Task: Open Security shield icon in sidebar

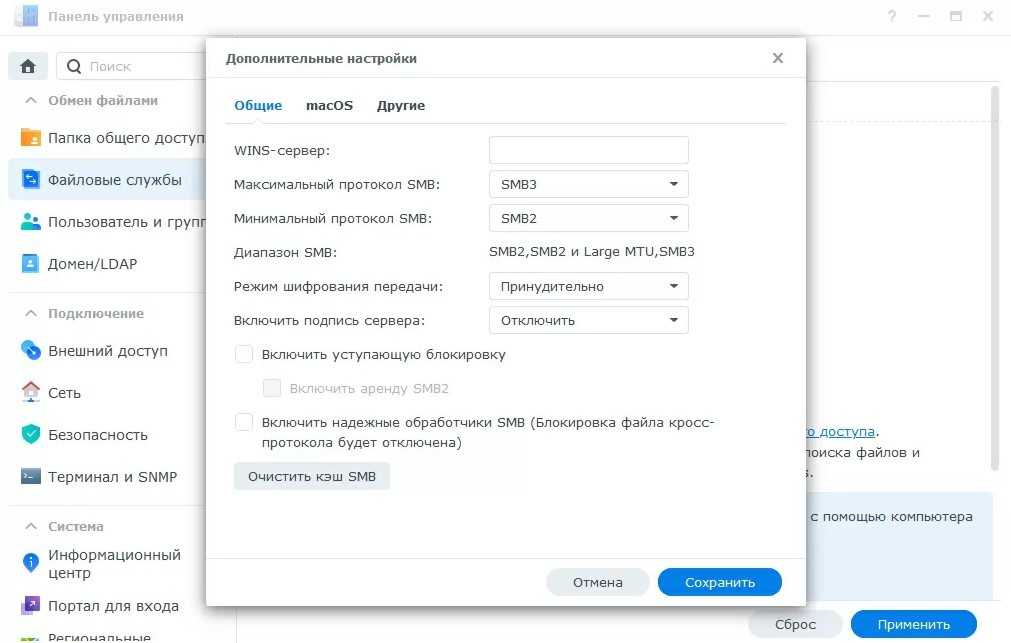Action: [31, 435]
